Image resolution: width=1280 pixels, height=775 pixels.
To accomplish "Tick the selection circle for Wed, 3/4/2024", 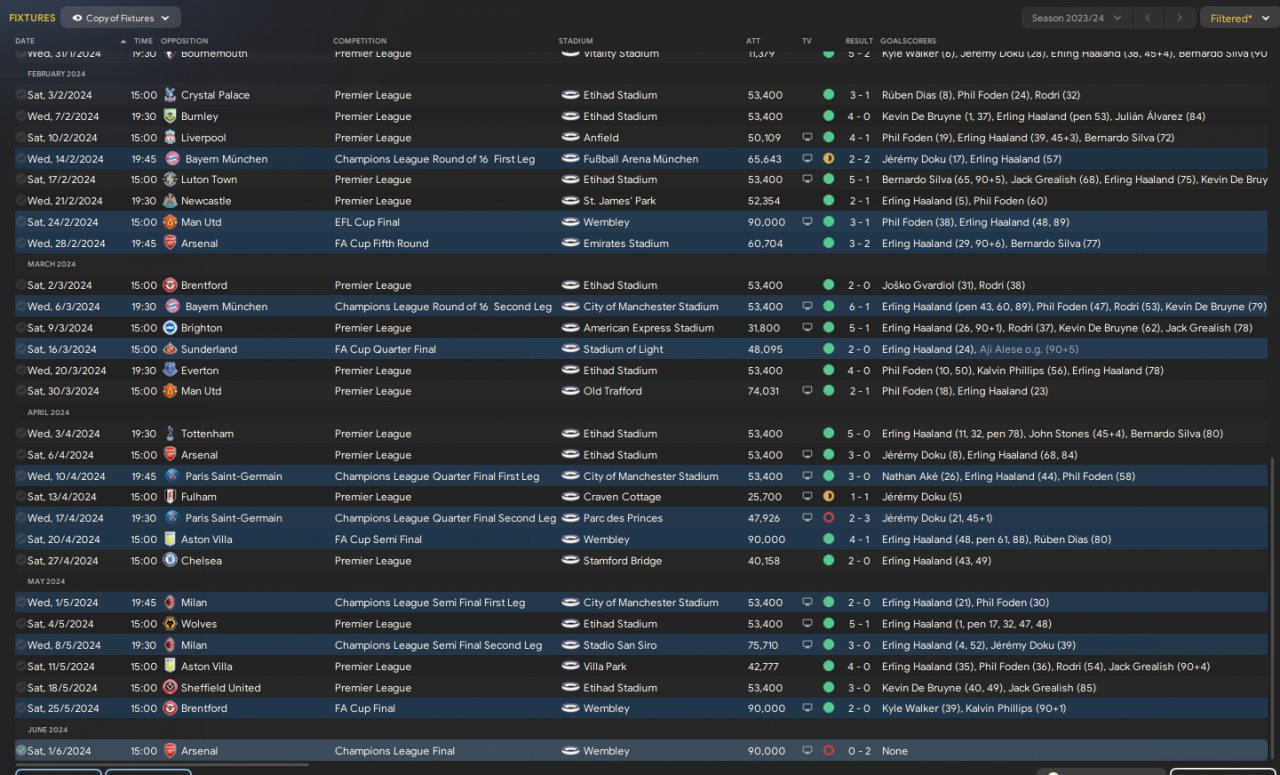I will tap(21, 434).
